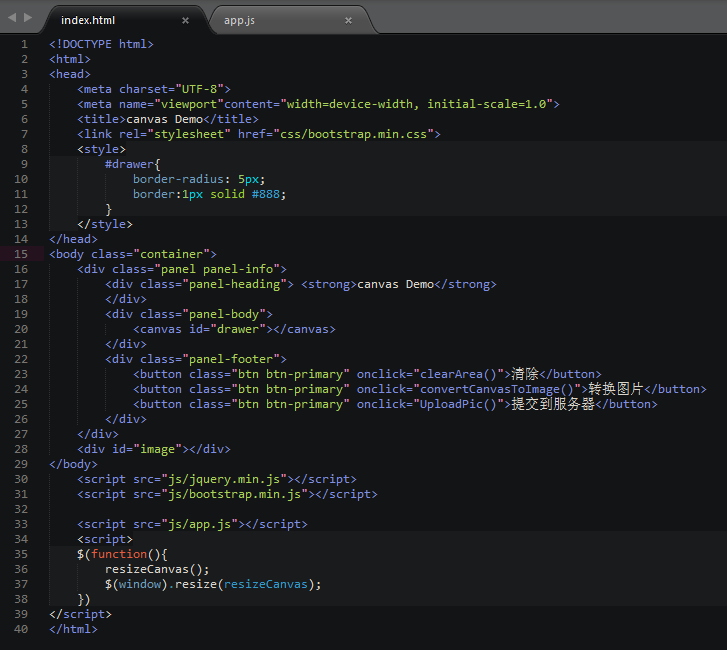Switch to the index.html tab
The height and width of the screenshot is (650, 727).
pos(88,20)
